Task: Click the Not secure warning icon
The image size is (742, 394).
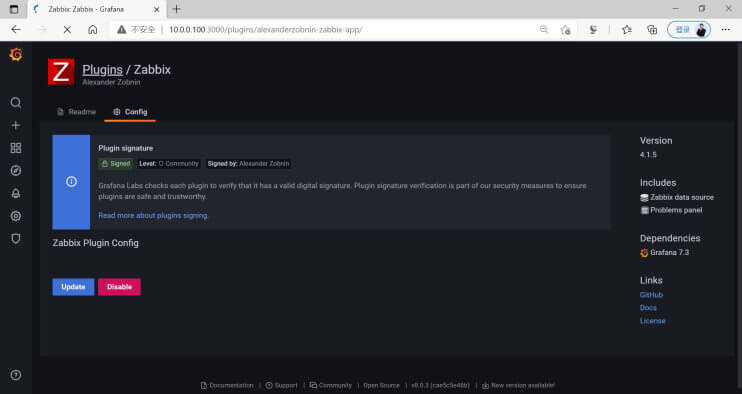Action: 122,29
